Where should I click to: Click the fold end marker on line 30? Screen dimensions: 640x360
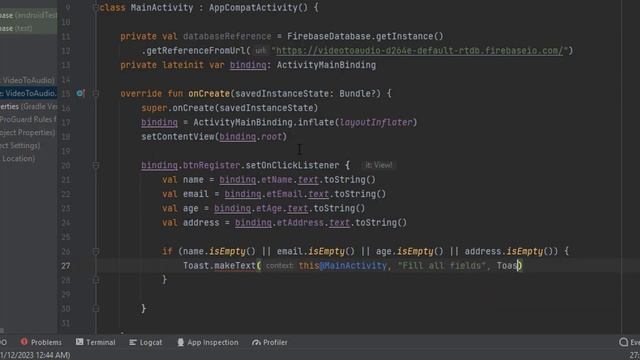(96, 309)
